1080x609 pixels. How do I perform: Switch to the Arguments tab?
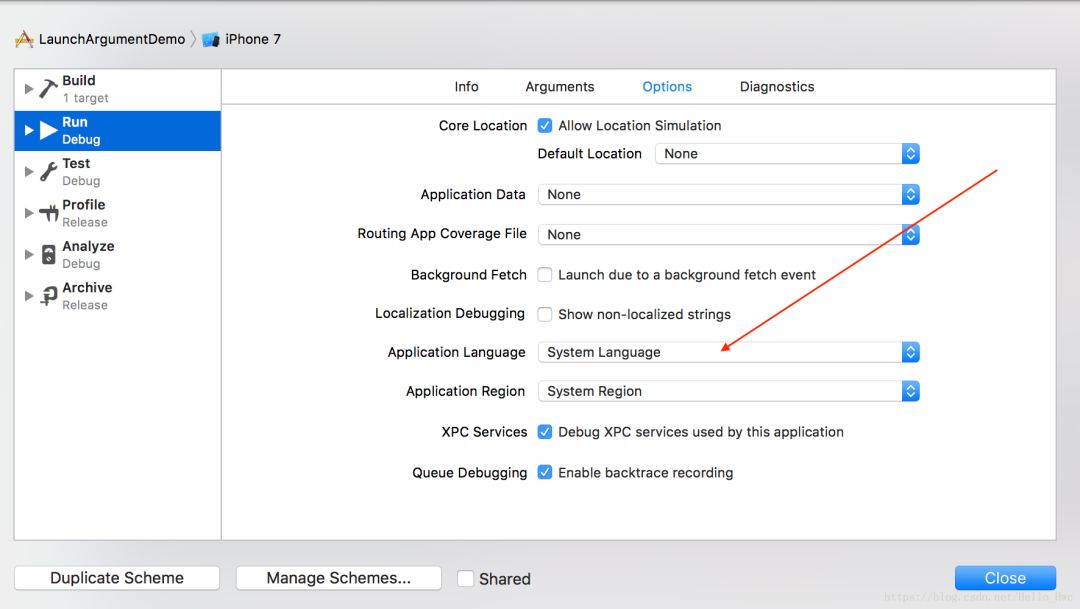(x=559, y=87)
